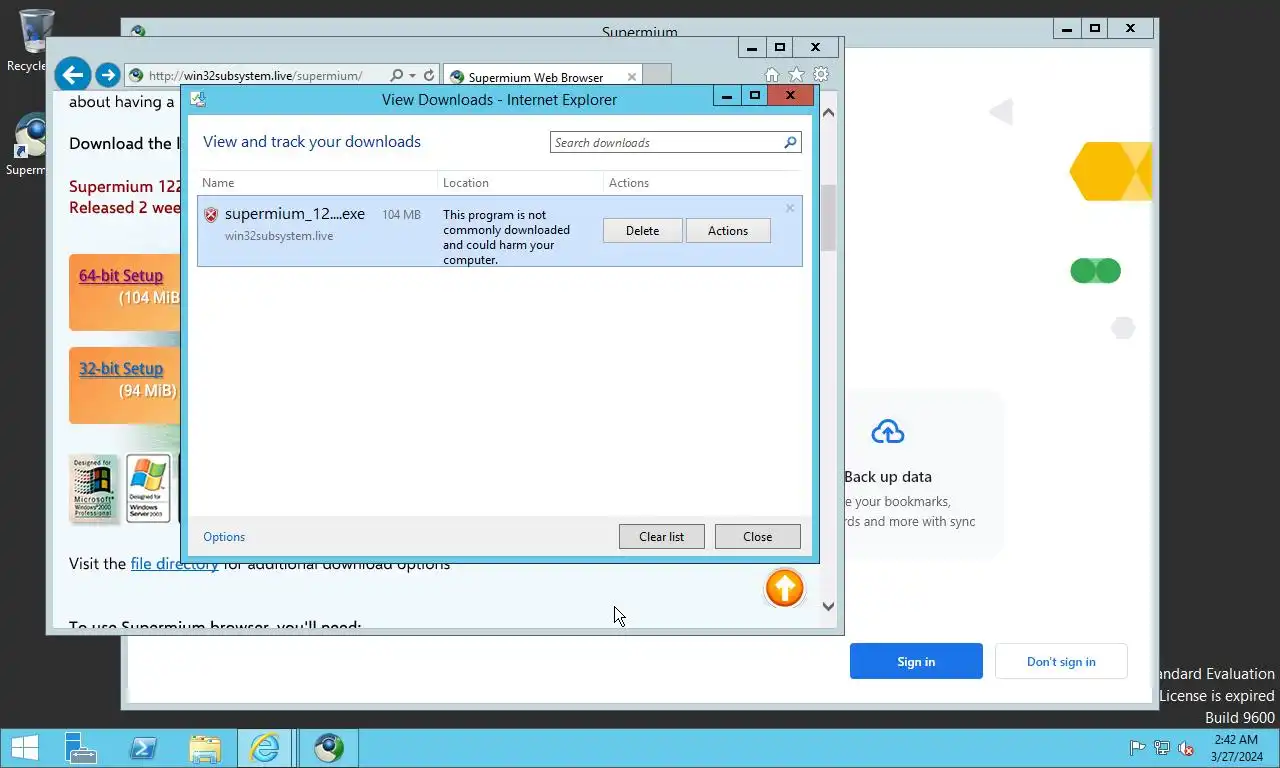Click the red shield warning icon
This screenshot has width=1280, height=768.
[x=211, y=215]
